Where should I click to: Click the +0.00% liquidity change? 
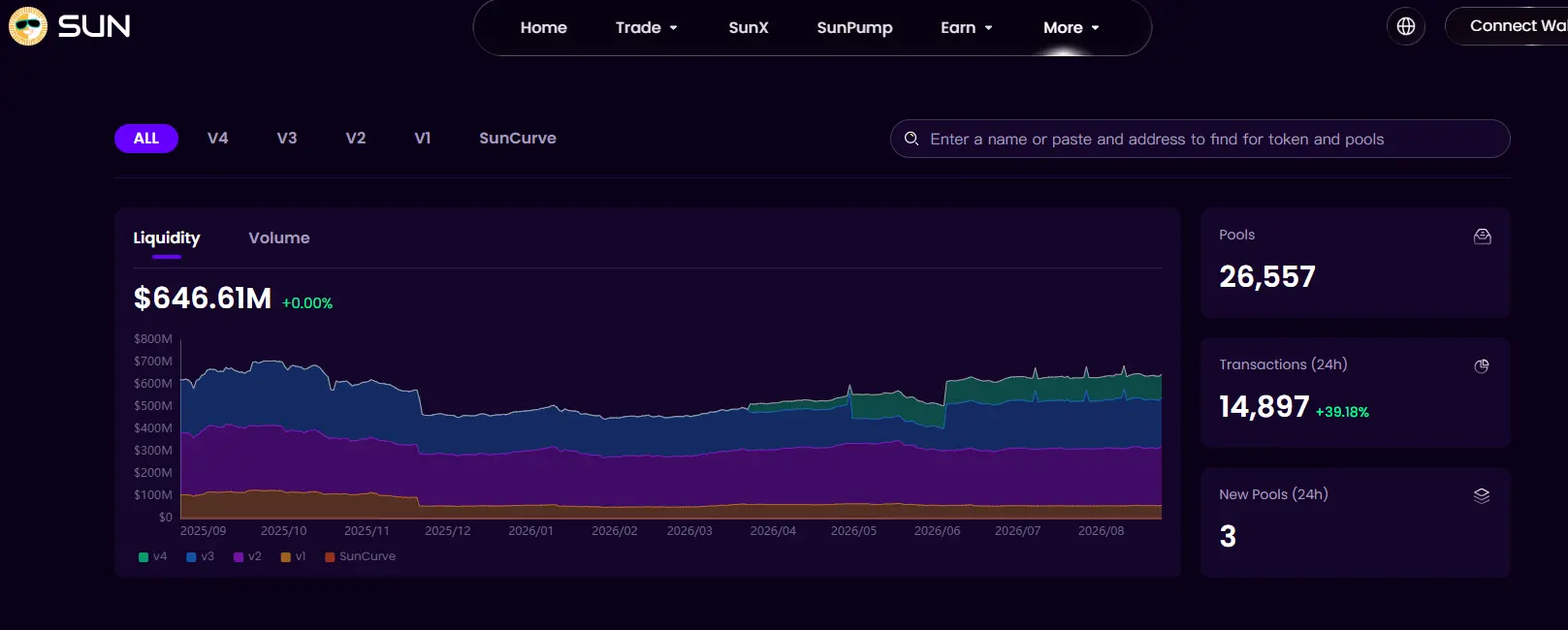click(x=307, y=303)
